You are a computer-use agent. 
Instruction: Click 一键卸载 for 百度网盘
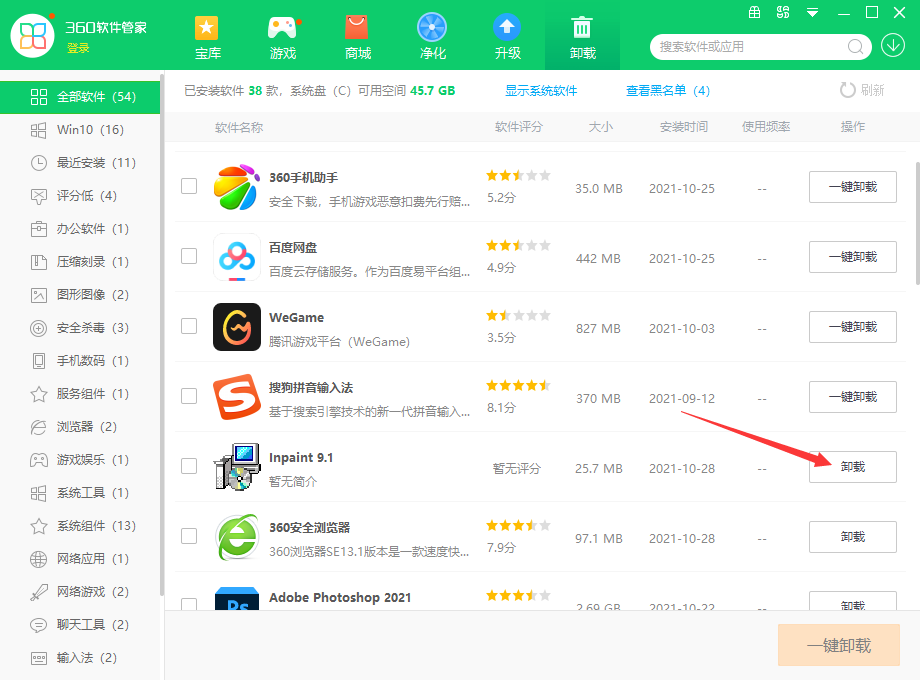pyautogui.click(x=853, y=257)
